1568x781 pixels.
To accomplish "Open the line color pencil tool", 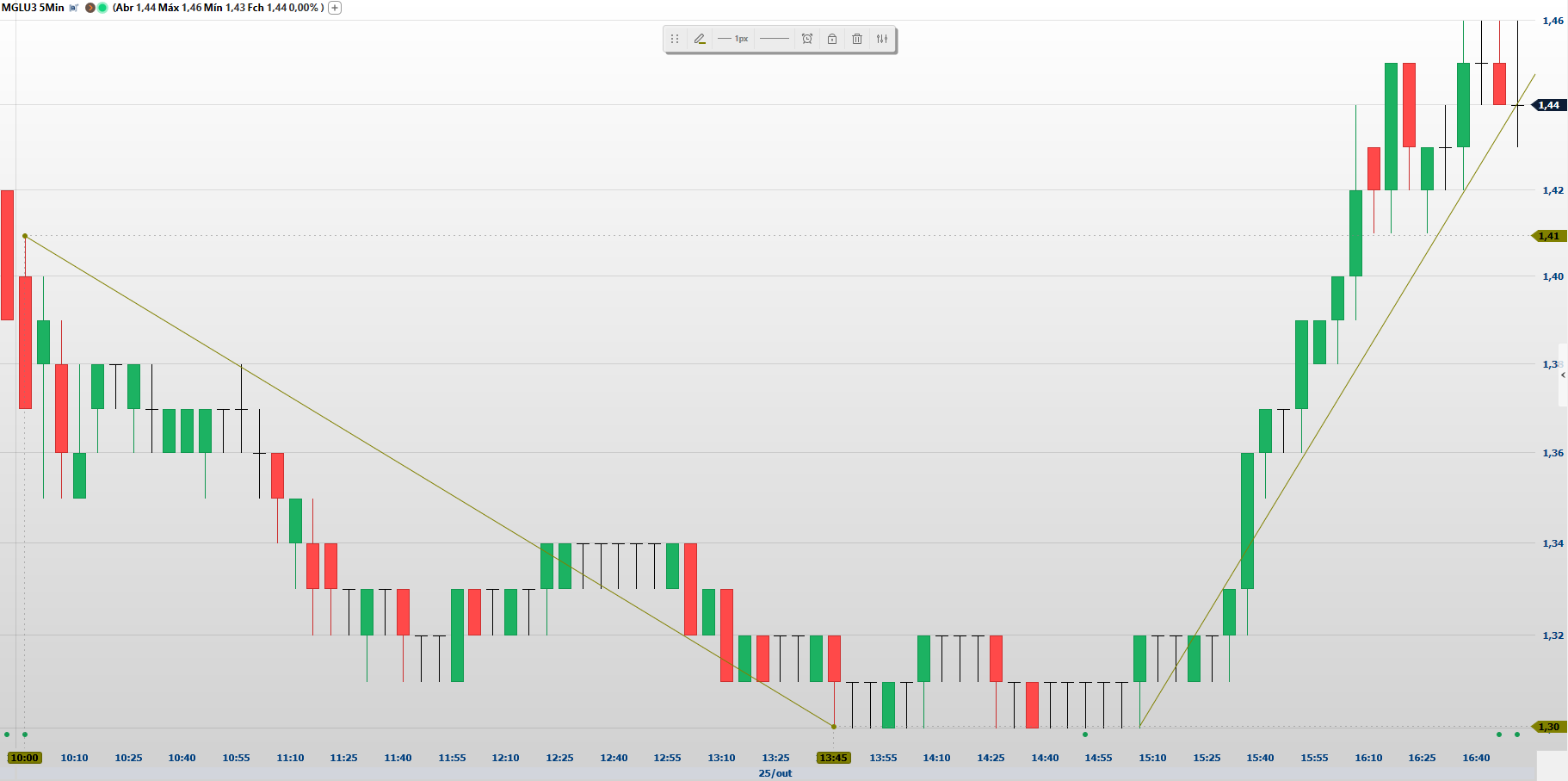I will [700, 39].
